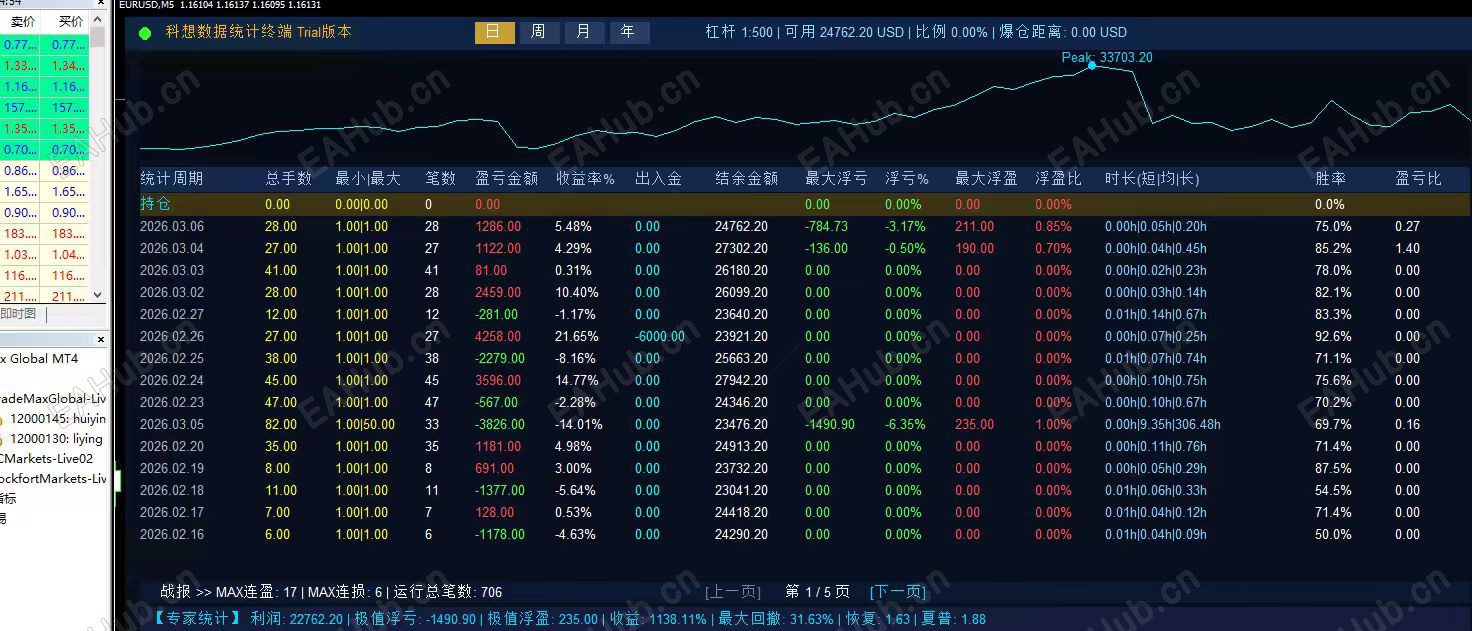
Task: Select the Global MT4 navigator entry
Action: tap(39, 359)
